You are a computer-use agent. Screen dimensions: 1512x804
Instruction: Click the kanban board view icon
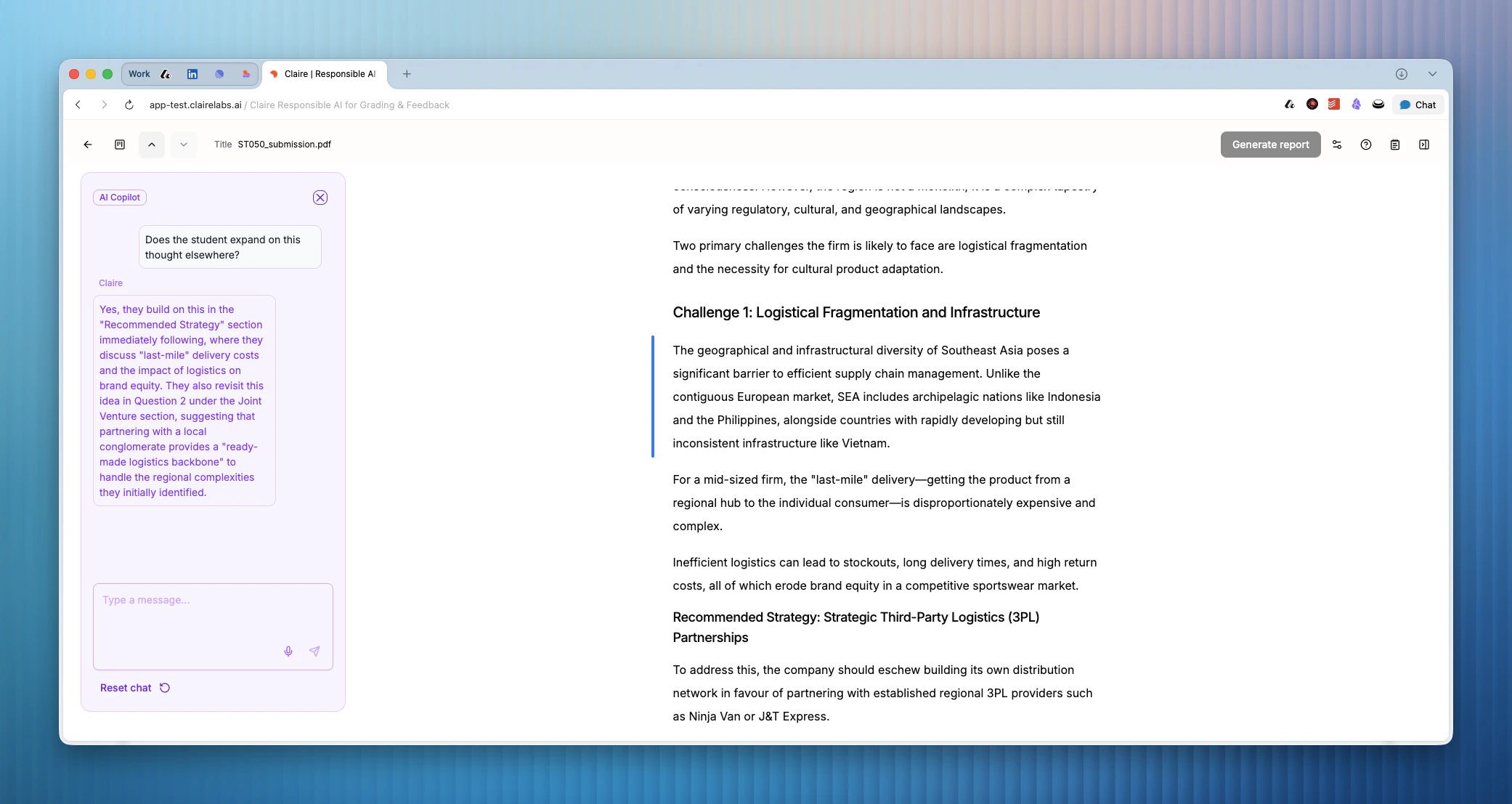tap(120, 145)
